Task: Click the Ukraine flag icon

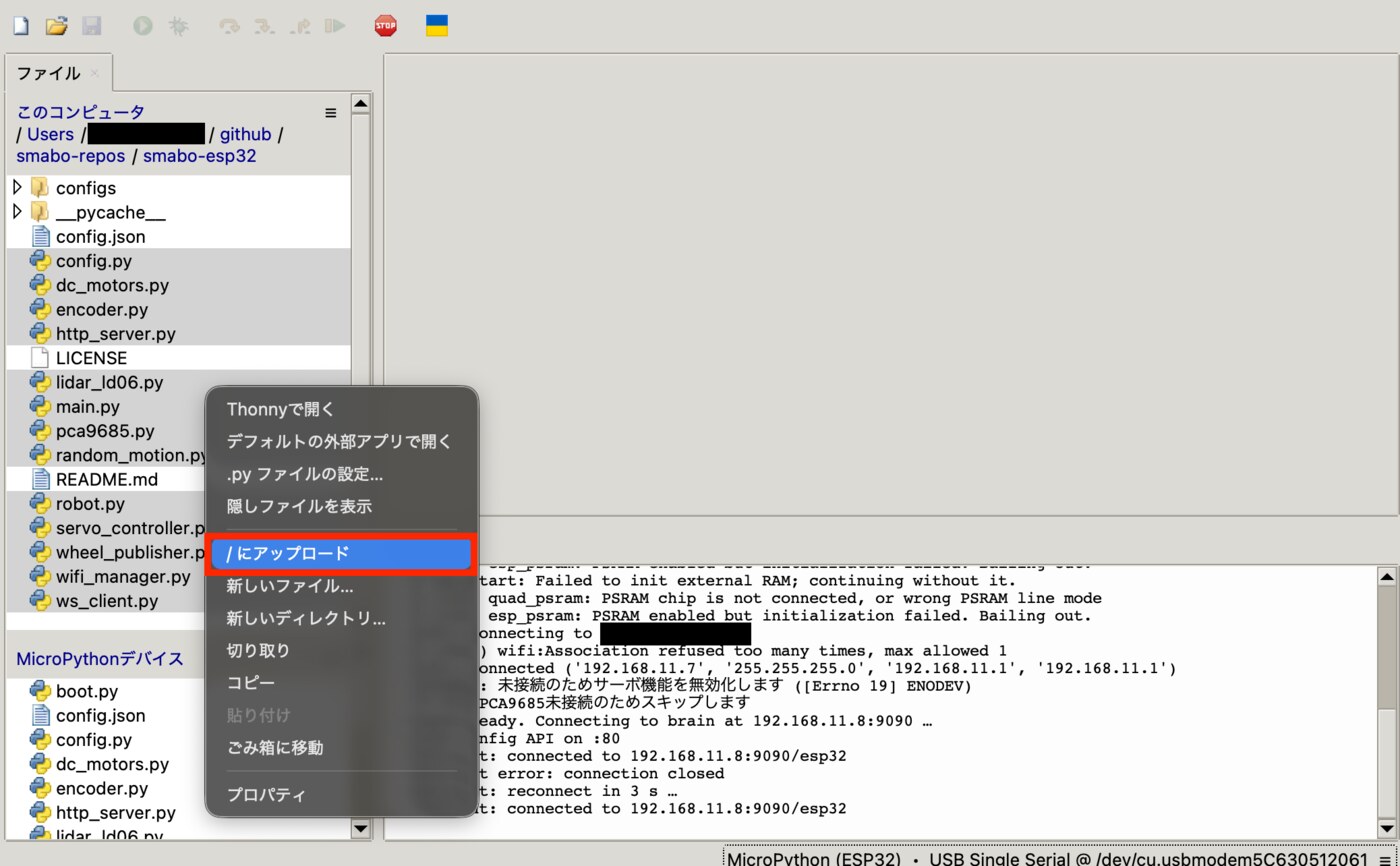Action: pyautogui.click(x=437, y=26)
